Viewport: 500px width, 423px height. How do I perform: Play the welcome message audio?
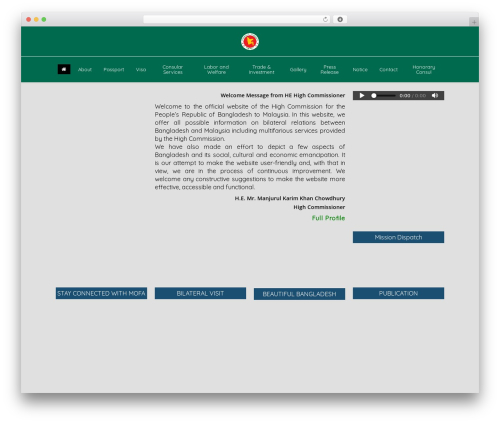coord(362,96)
